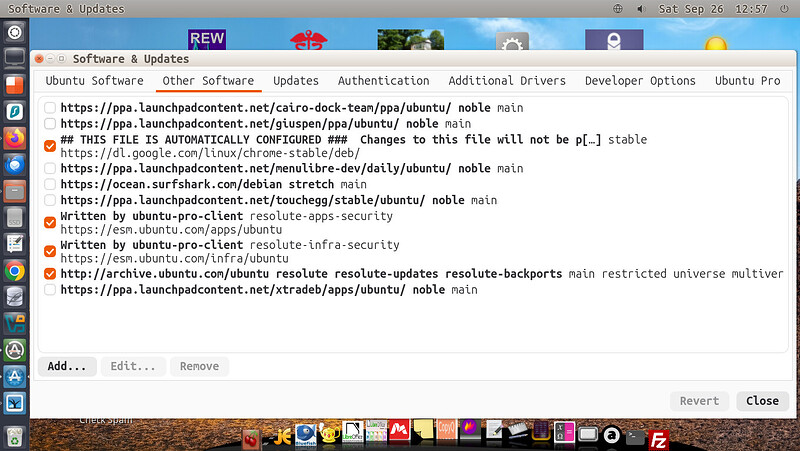Launch jEdit from the bottom dock
Image resolution: width=800 pixels, height=451 pixels.
click(x=281, y=437)
